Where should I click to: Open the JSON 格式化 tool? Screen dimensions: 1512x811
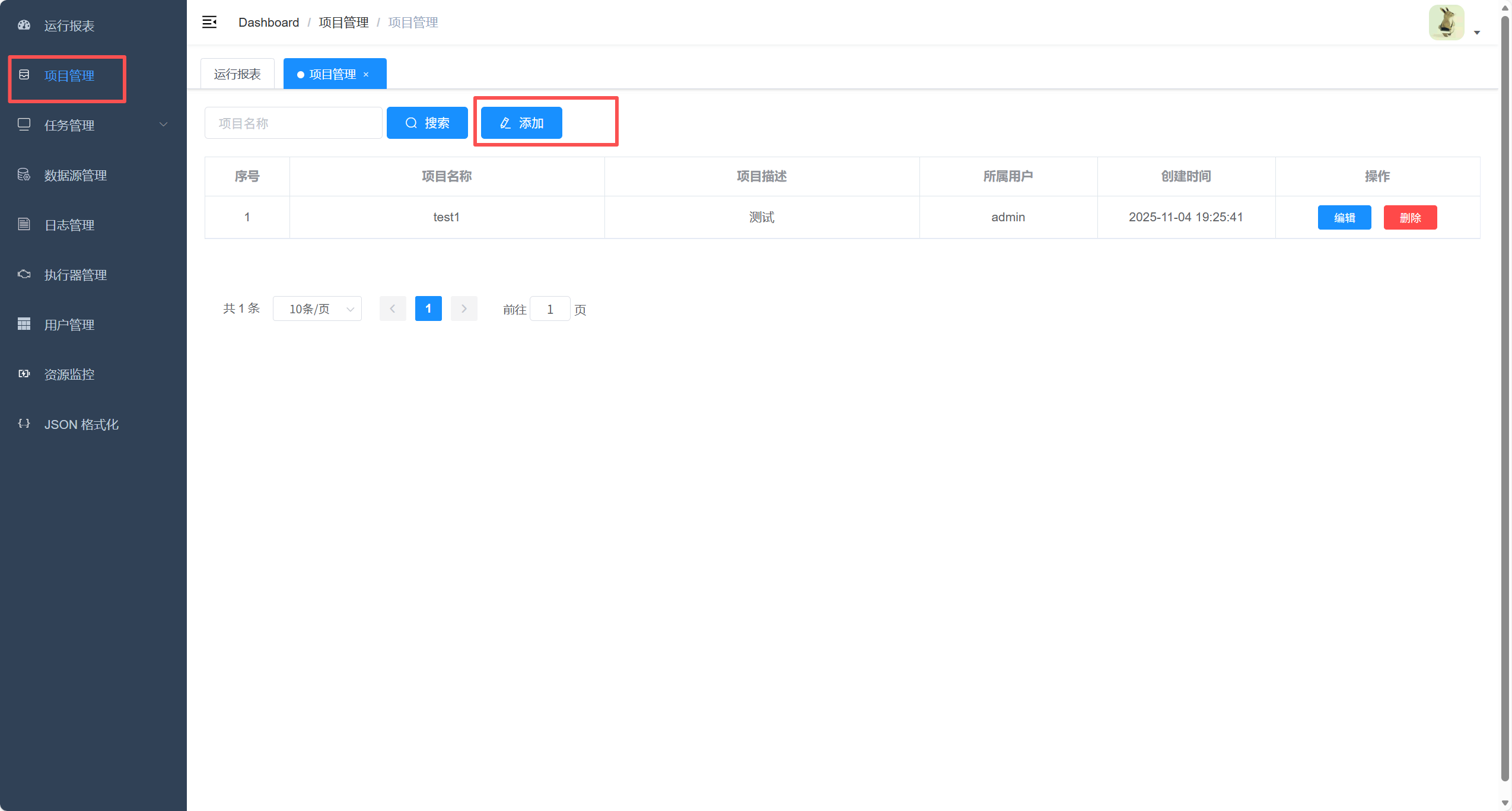click(81, 424)
